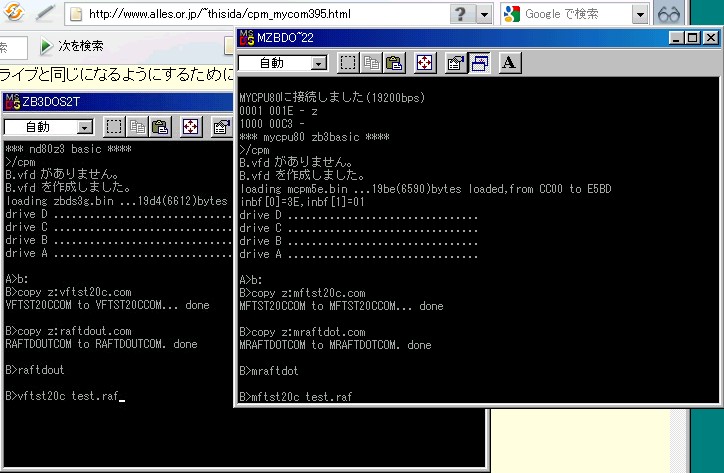The width and height of the screenshot is (724, 473).
Task: Click the Paste icon in MZBDO~22 toolbar
Action: pyautogui.click(x=394, y=63)
